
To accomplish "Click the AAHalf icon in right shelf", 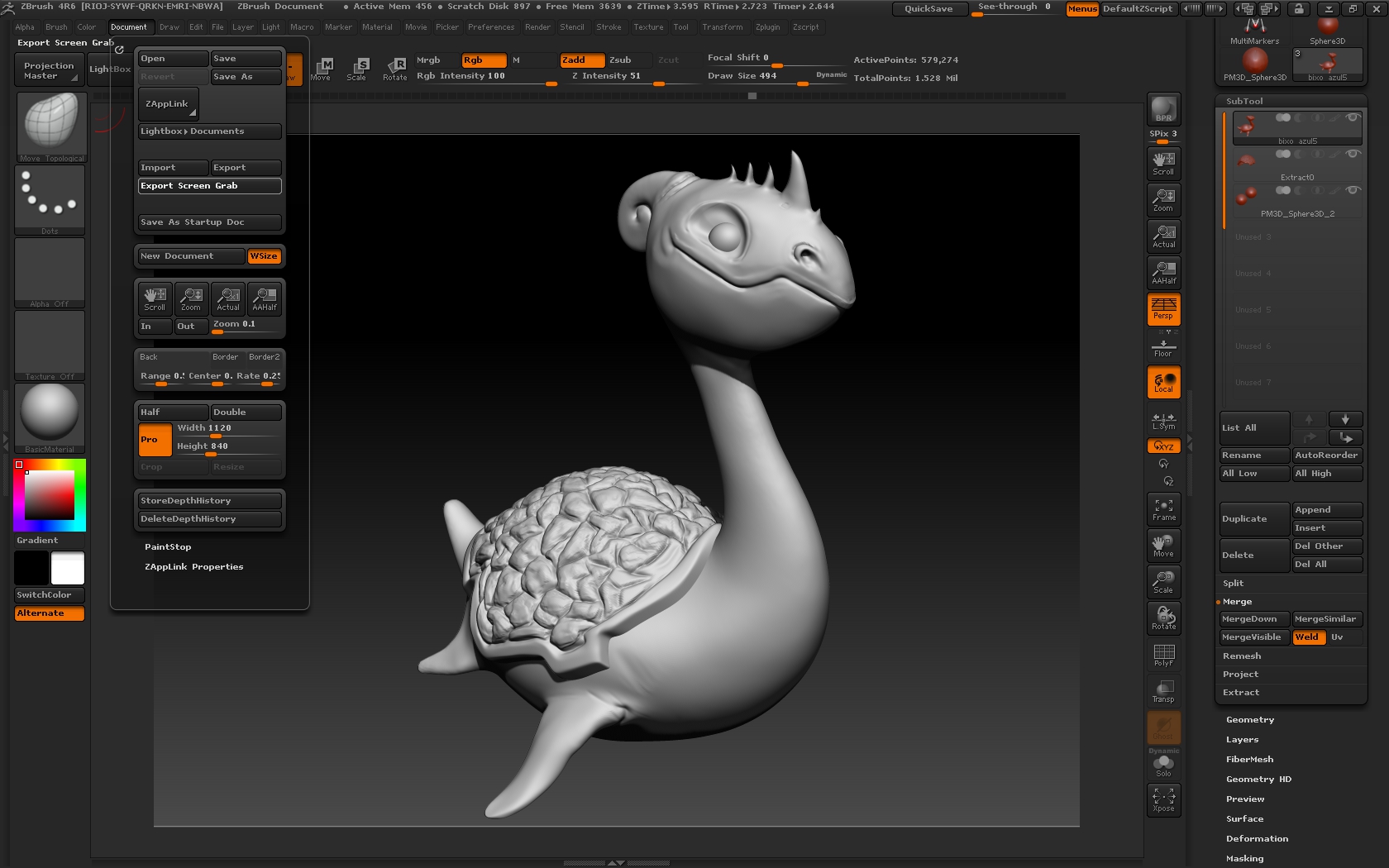I will [1163, 272].
